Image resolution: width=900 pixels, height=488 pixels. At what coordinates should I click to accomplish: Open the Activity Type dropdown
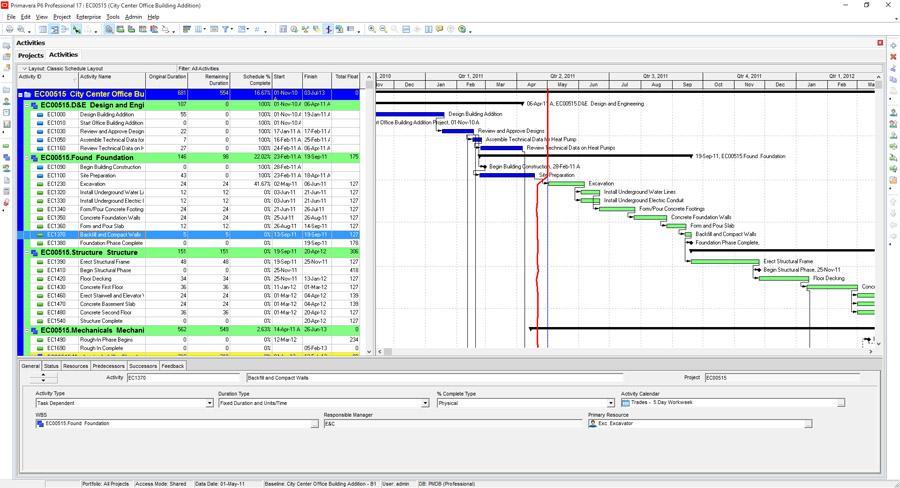(x=209, y=403)
